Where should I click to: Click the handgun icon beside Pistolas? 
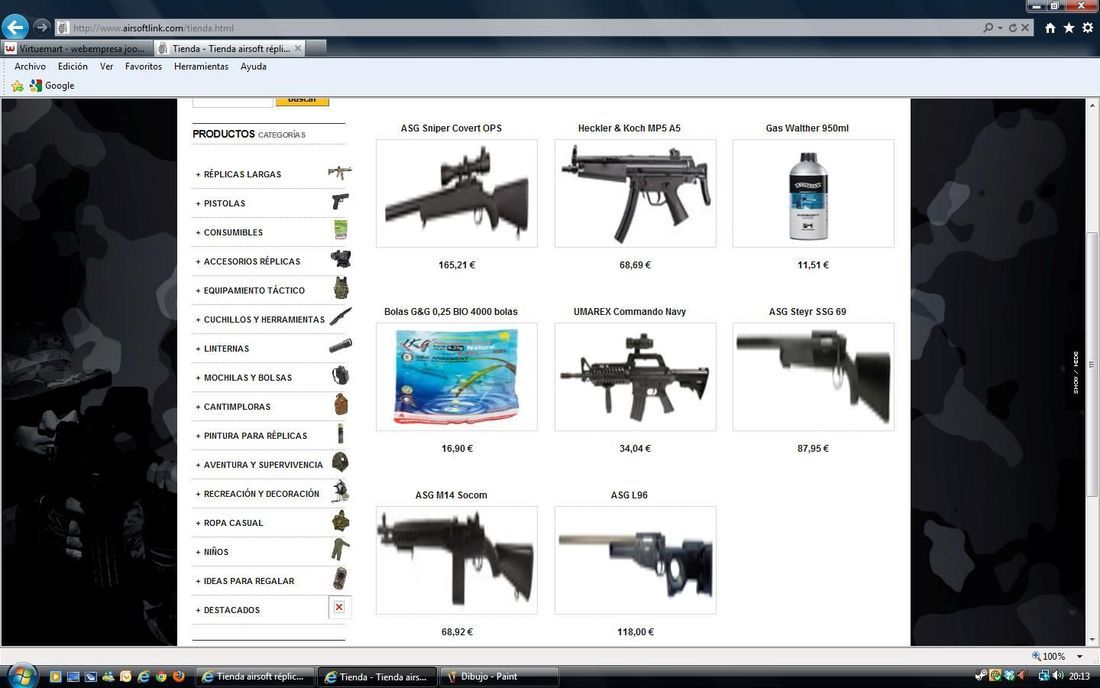(340, 201)
